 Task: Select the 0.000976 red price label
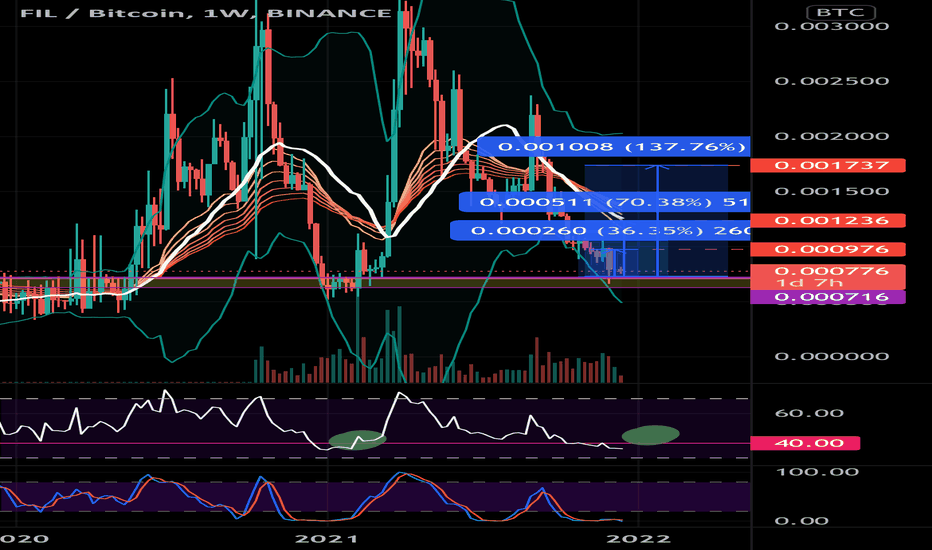(827, 249)
